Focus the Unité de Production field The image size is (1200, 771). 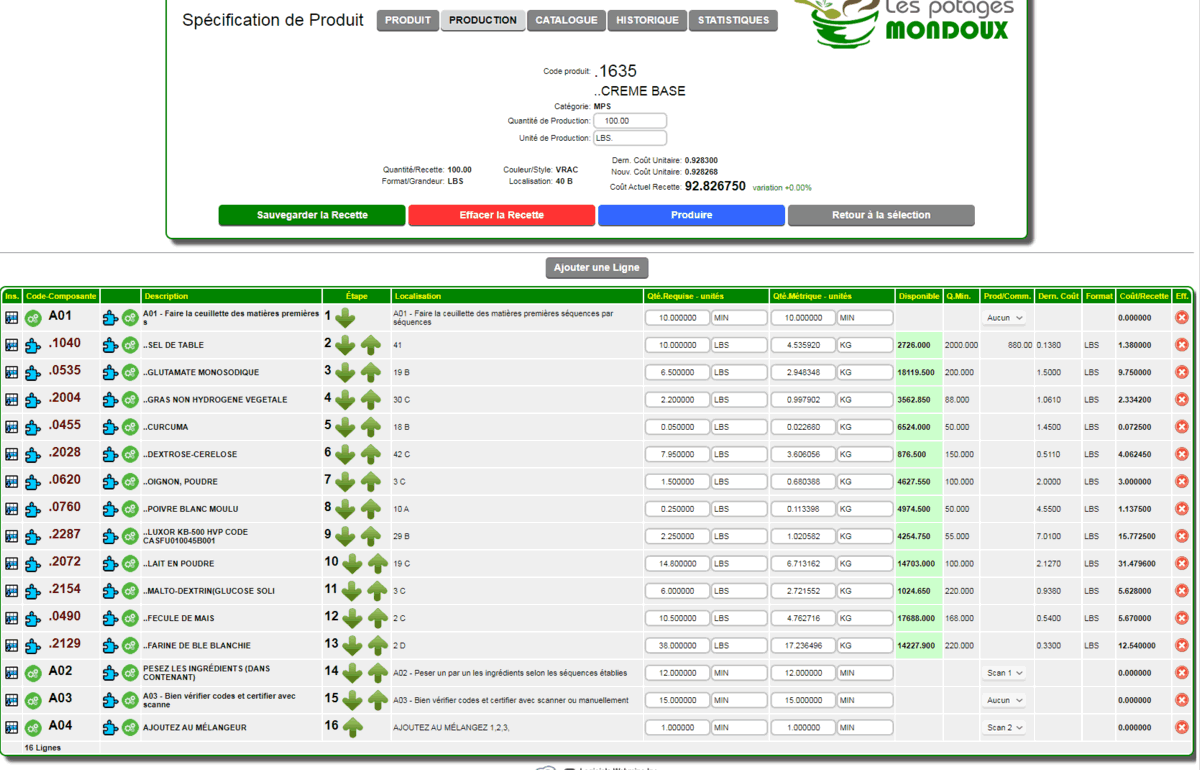pyautogui.click(x=630, y=138)
